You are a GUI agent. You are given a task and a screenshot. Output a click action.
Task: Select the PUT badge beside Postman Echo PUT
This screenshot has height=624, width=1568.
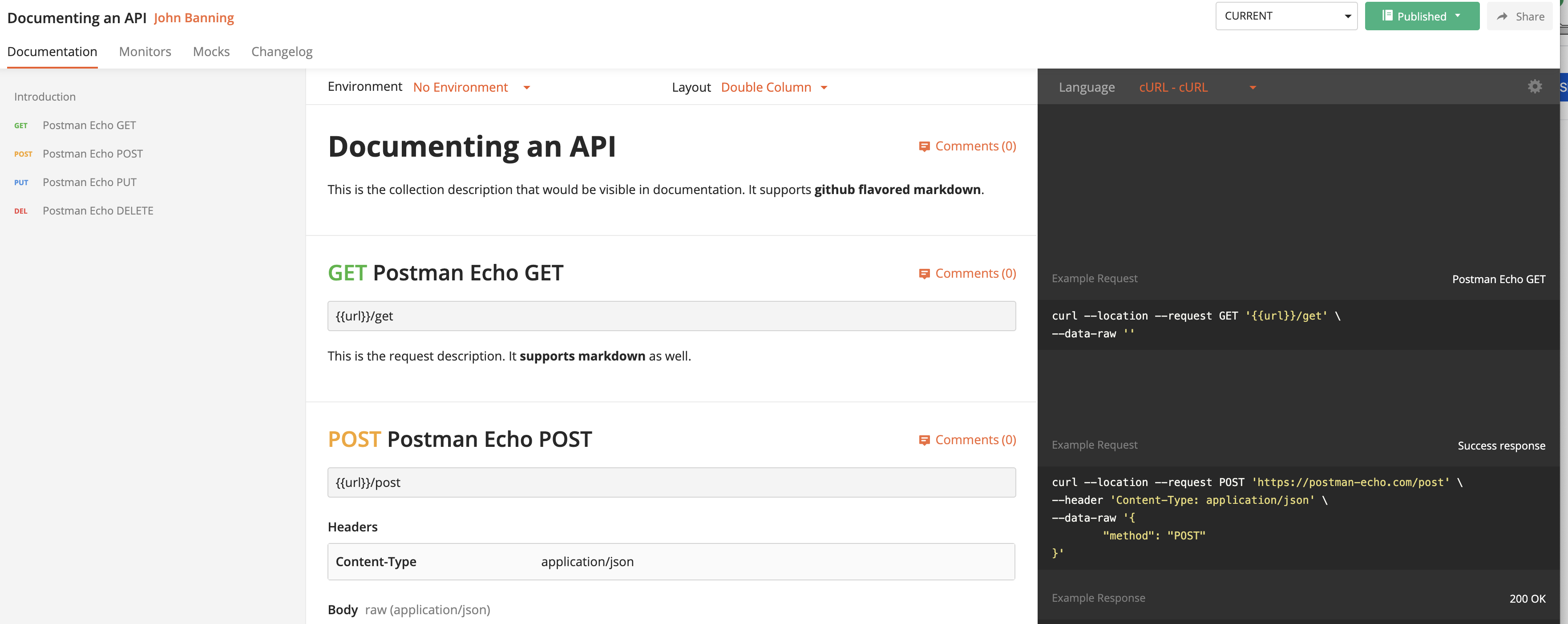click(21, 182)
